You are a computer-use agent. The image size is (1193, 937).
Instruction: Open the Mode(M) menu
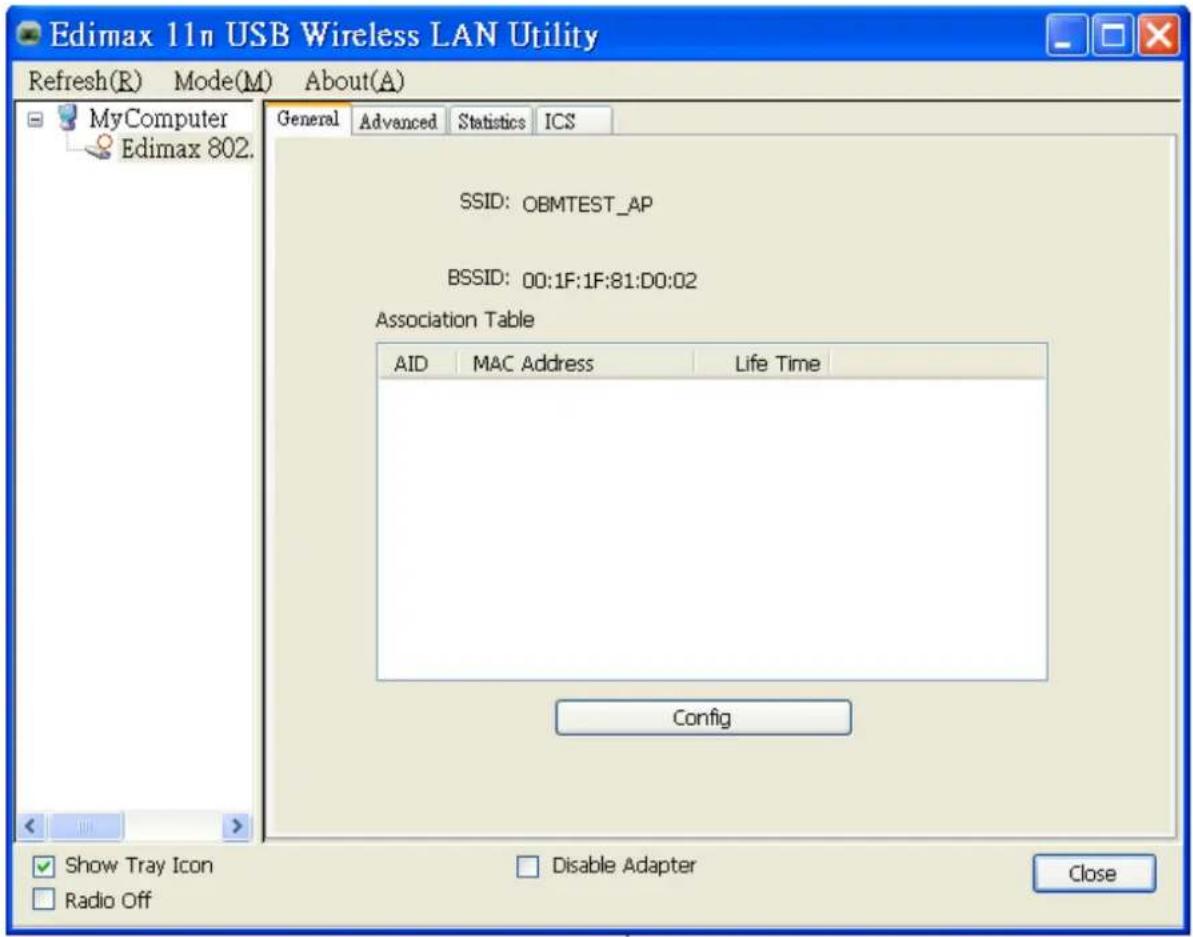click(x=223, y=80)
